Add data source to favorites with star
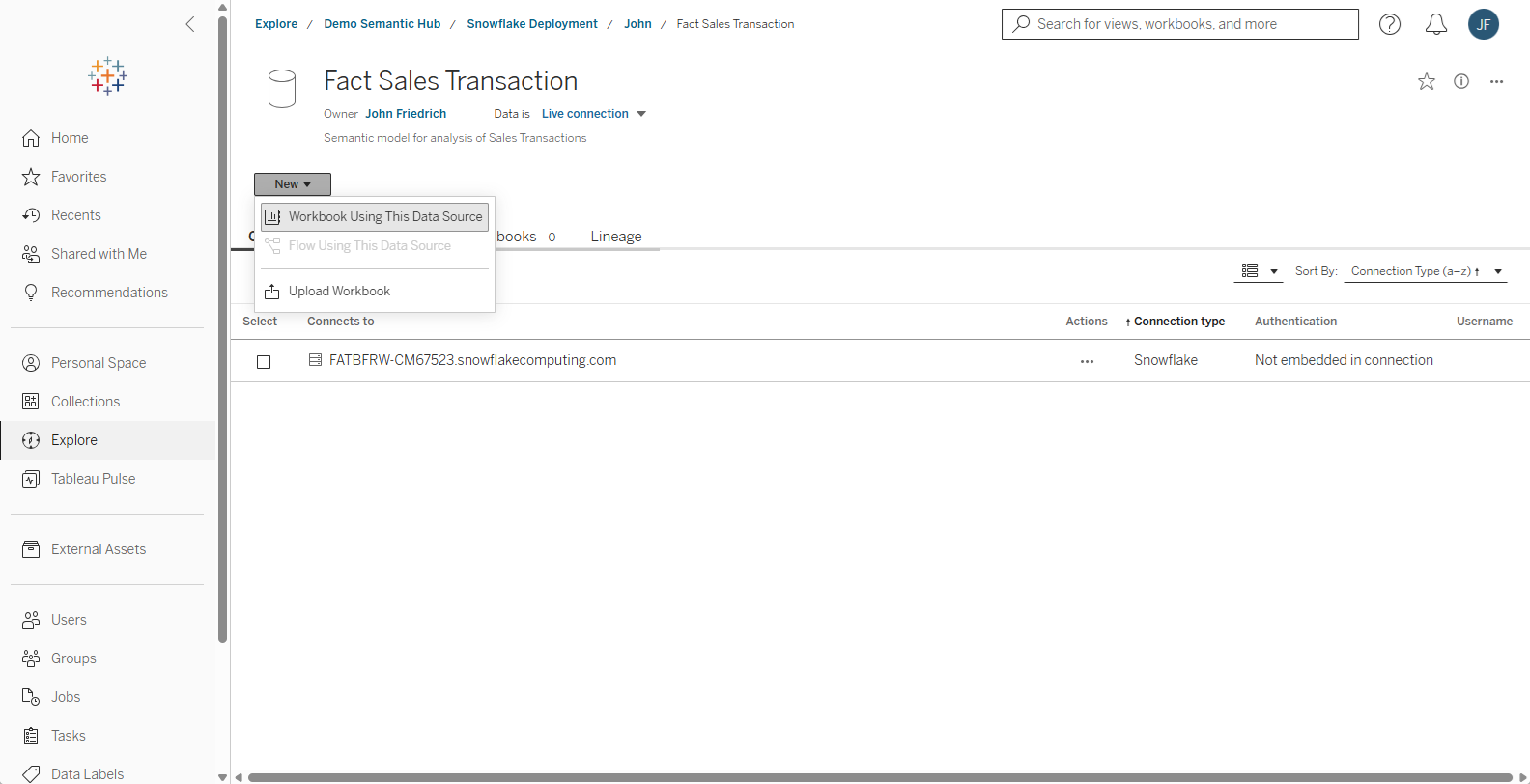Screen dimensions: 1530x784 [x=1427, y=82]
